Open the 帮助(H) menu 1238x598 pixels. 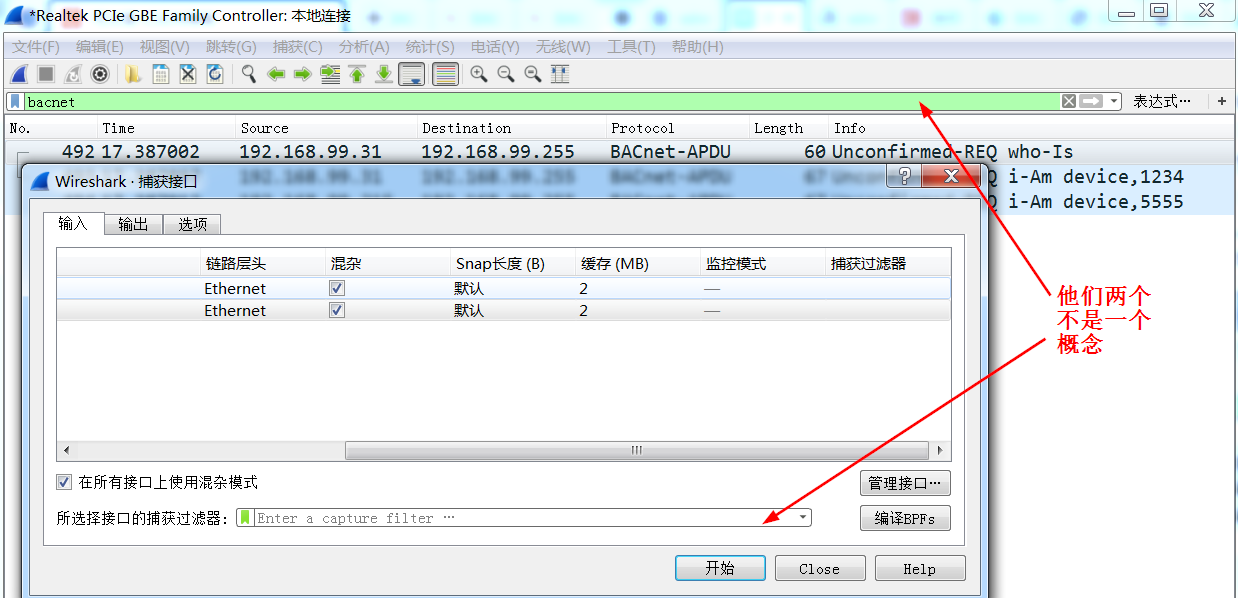[698, 47]
